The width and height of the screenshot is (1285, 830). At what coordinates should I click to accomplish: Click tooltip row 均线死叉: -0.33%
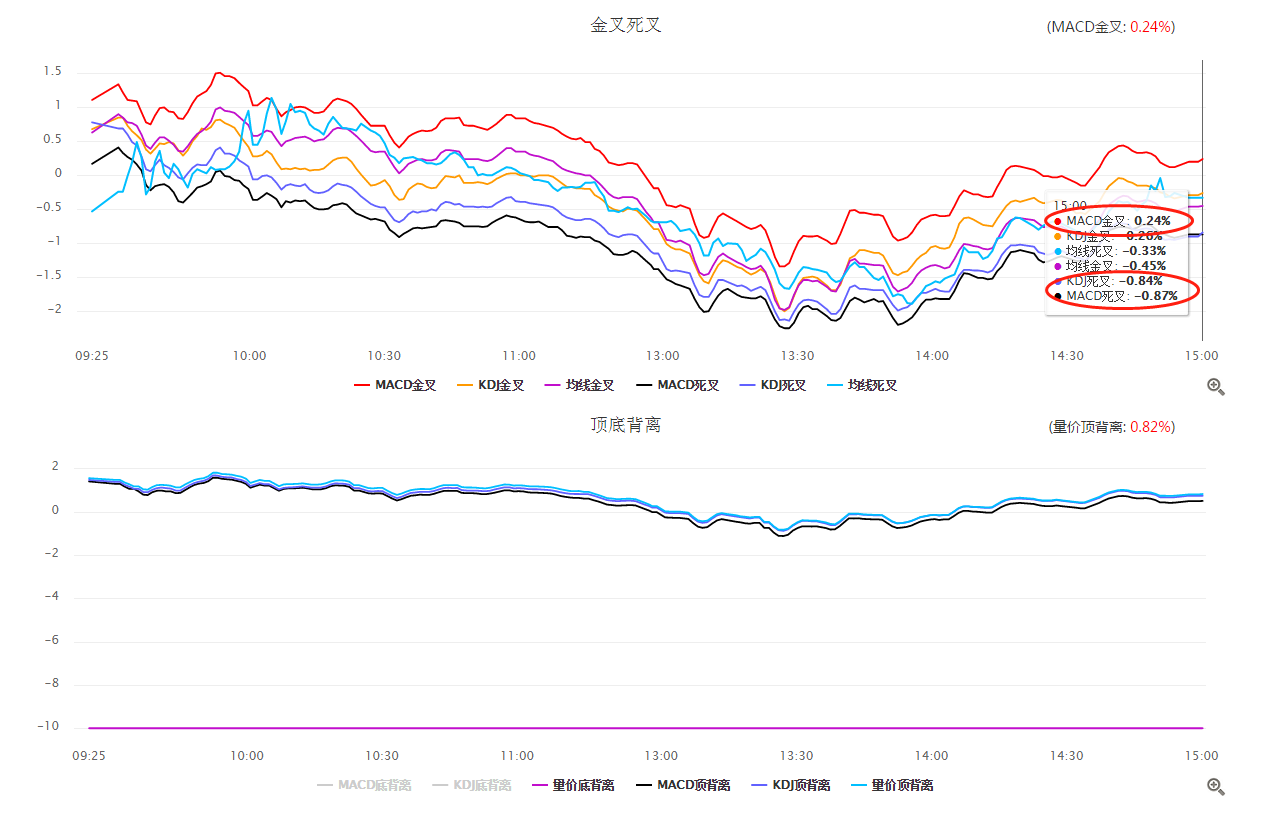(x=1109, y=250)
